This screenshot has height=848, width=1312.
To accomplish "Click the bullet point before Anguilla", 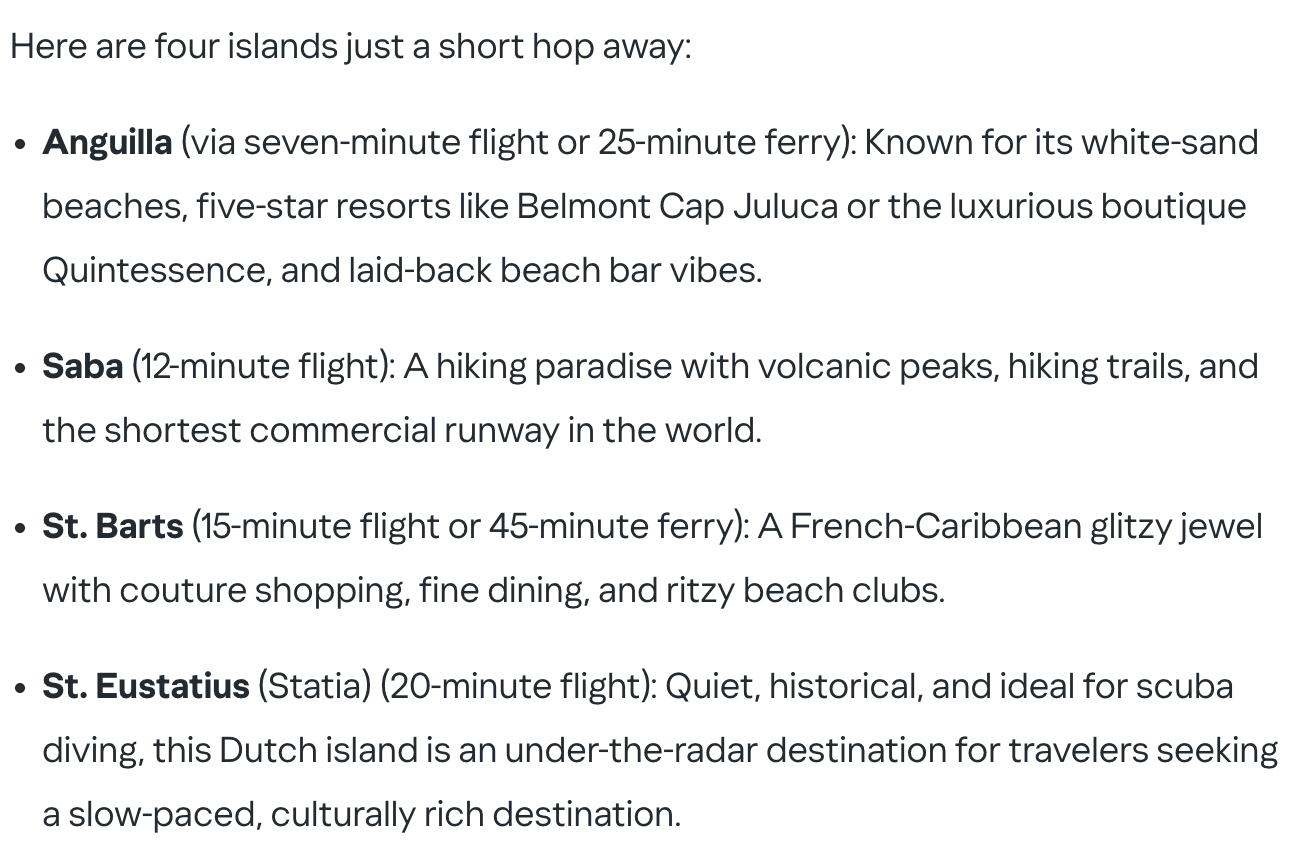I will [21, 144].
